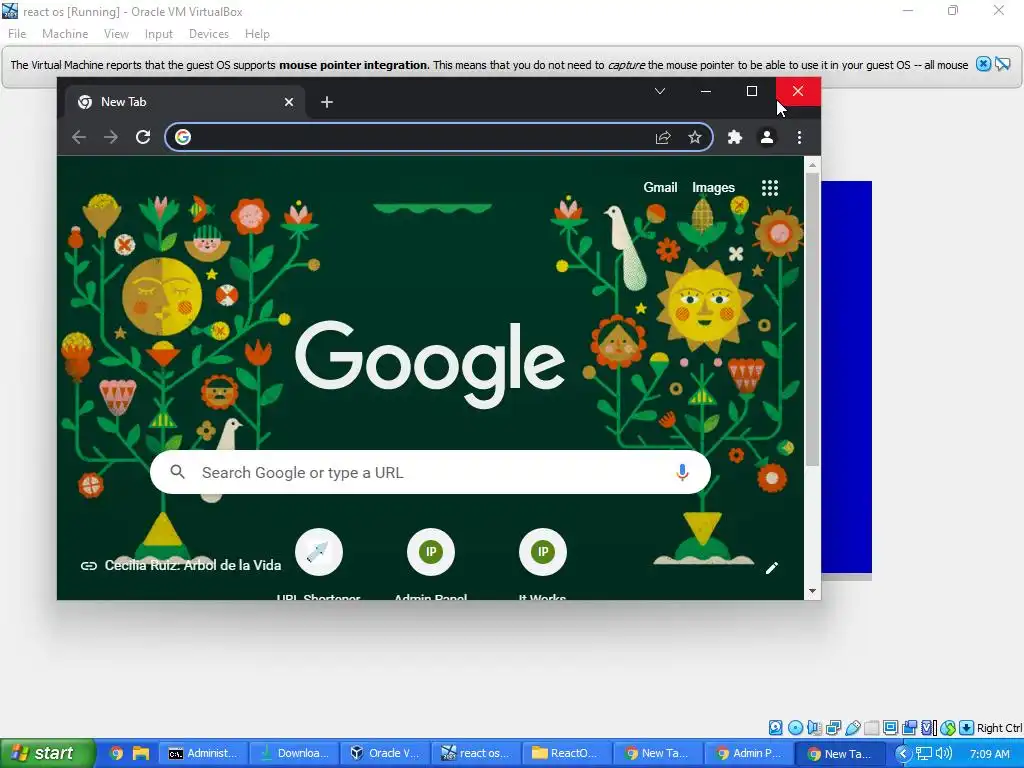Open the VirtualBox Machine menu
Viewport: 1024px width, 768px height.
(x=65, y=34)
